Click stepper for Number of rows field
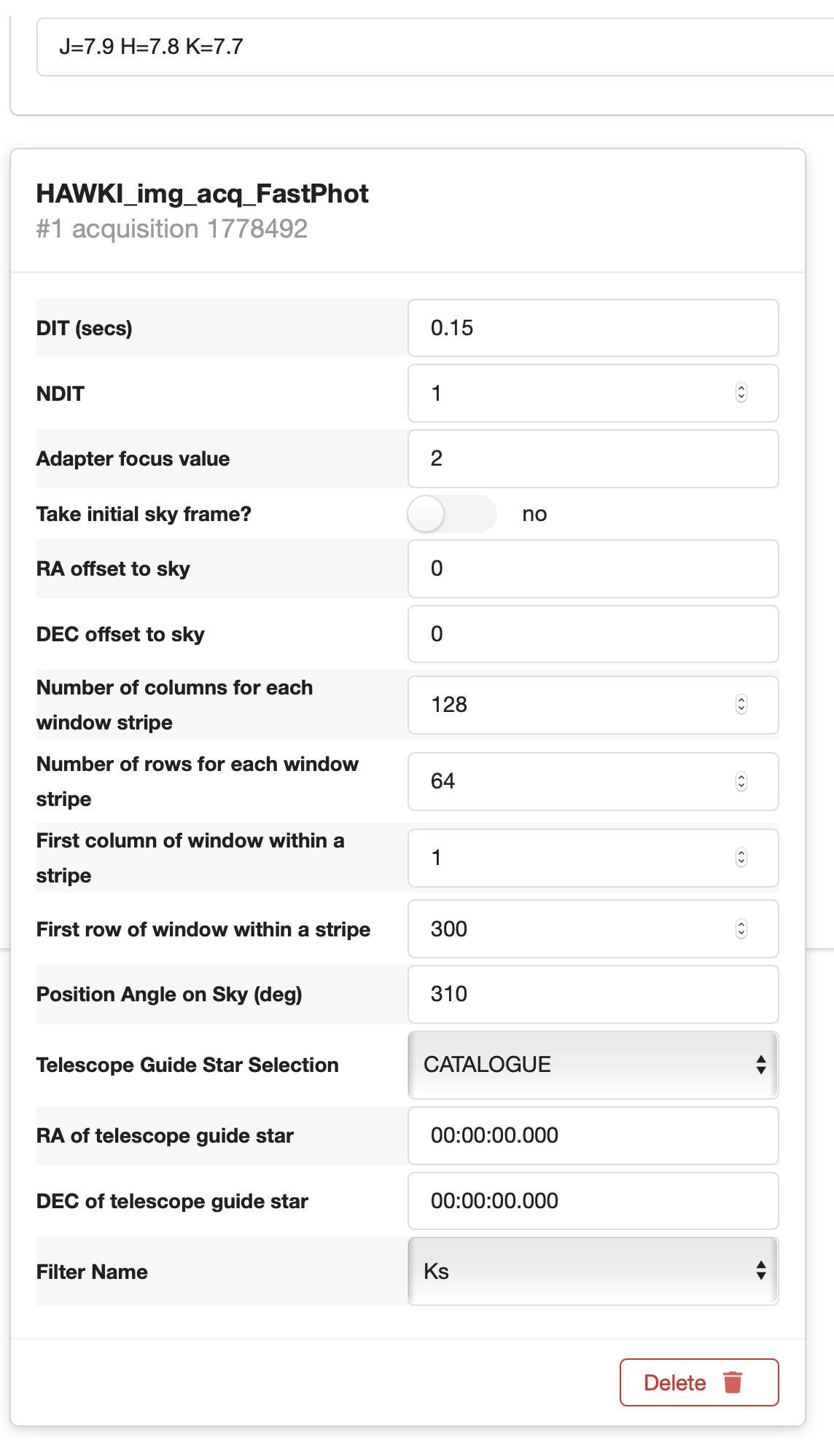 741,781
